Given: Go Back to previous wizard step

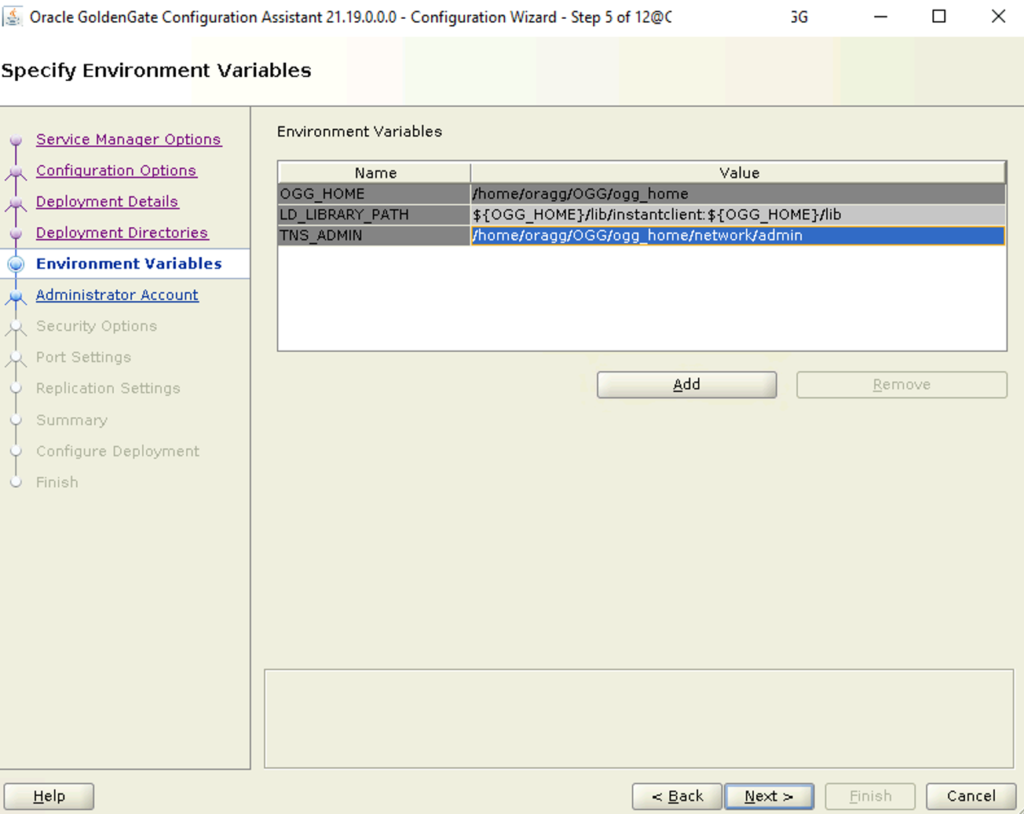Looking at the screenshot, I should click(677, 796).
